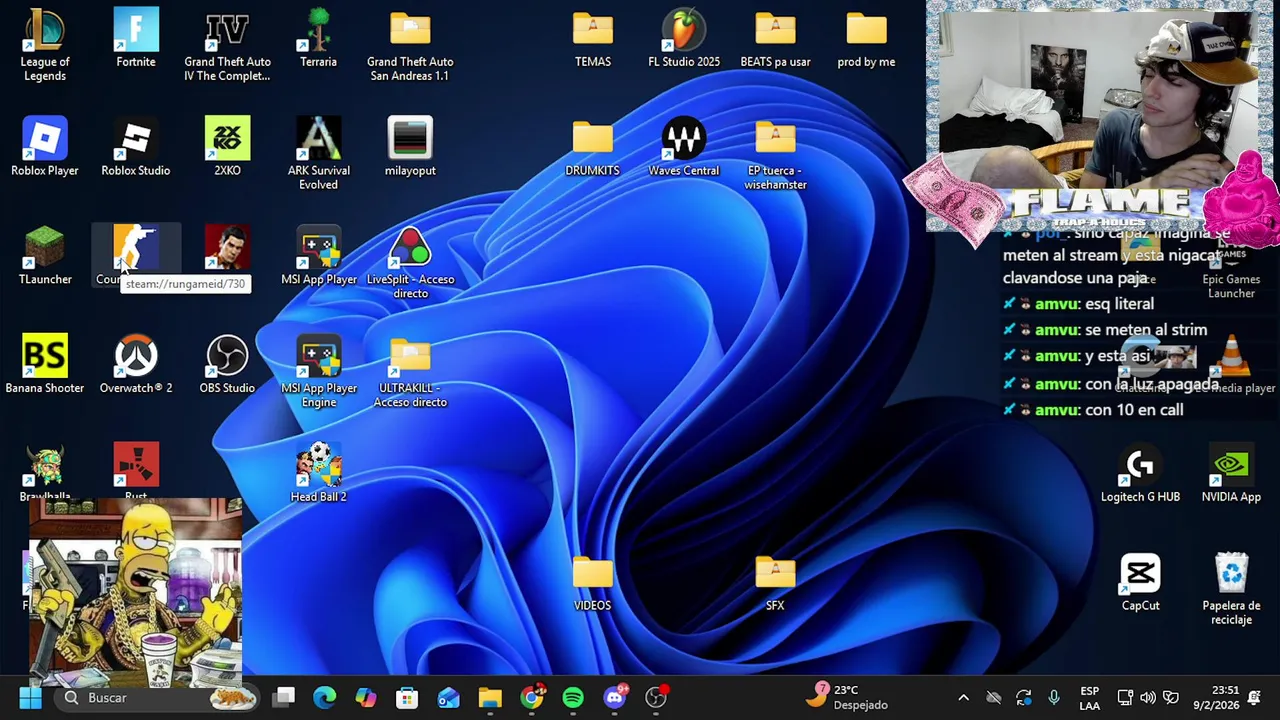This screenshot has height=720, width=1280.
Task: Select the Brawlhalla character icon
Action: (45, 470)
